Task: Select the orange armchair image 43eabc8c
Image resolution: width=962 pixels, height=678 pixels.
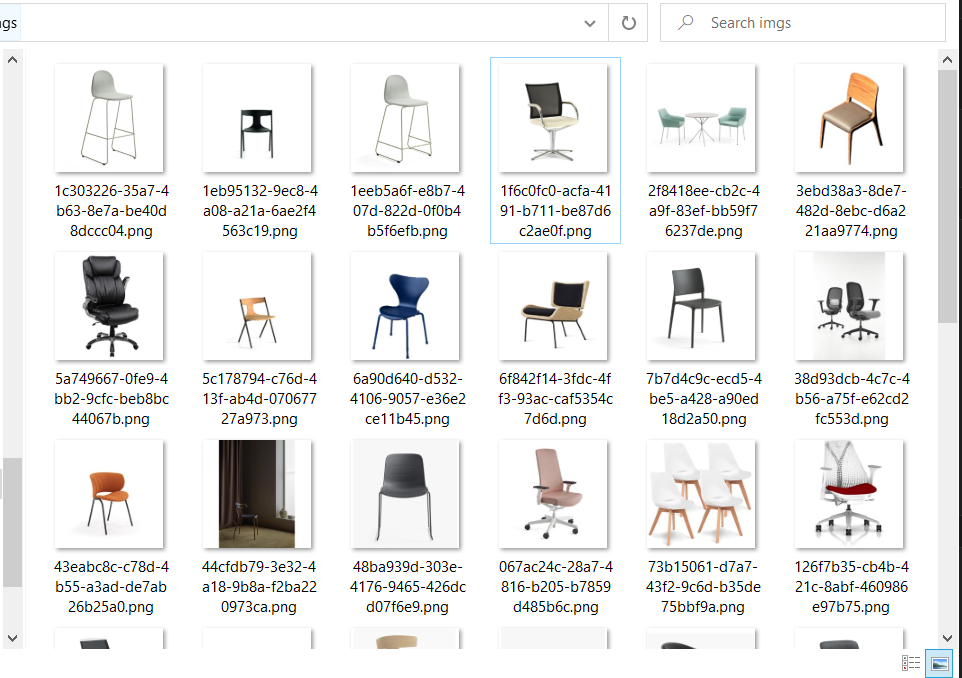Action: tap(109, 493)
